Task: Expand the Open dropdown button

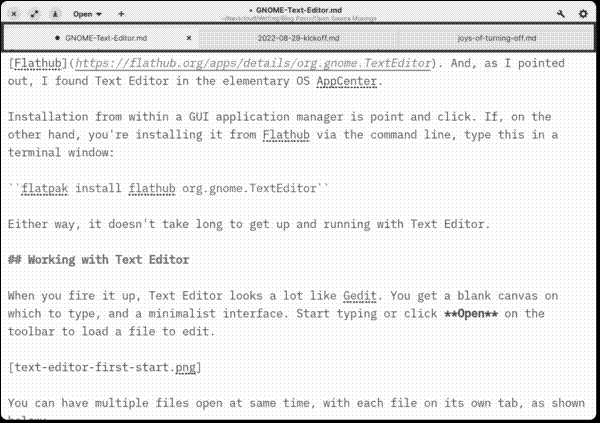Action: pyautogui.click(x=87, y=14)
